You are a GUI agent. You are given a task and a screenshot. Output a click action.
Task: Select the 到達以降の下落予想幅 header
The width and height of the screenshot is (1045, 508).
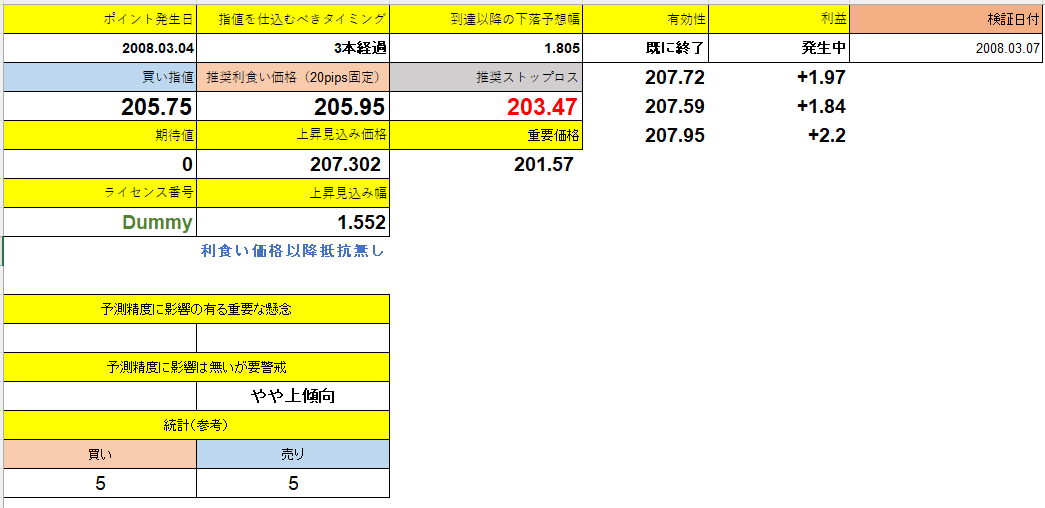pos(486,19)
